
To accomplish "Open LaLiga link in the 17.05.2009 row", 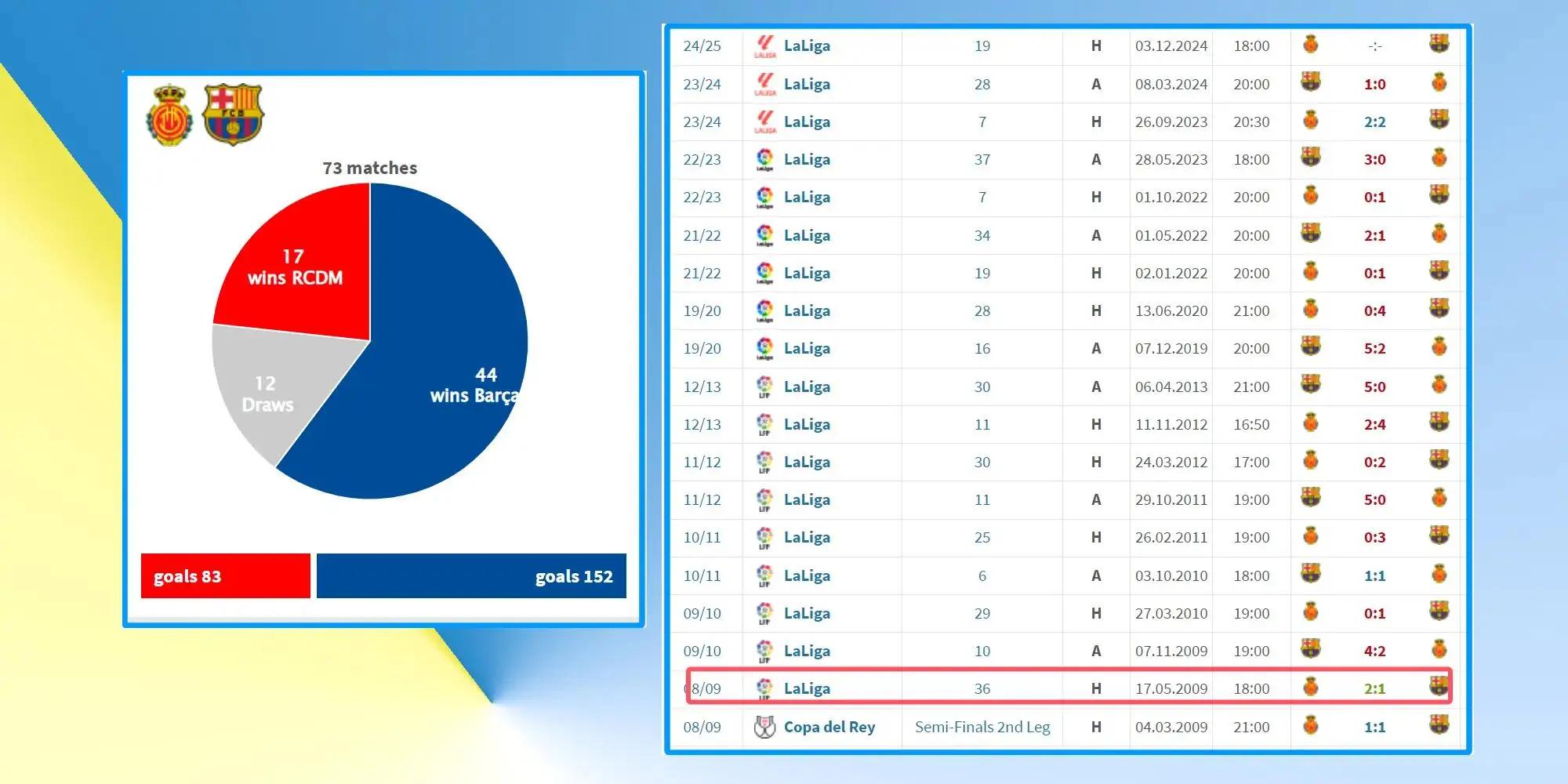I will [807, 688].
